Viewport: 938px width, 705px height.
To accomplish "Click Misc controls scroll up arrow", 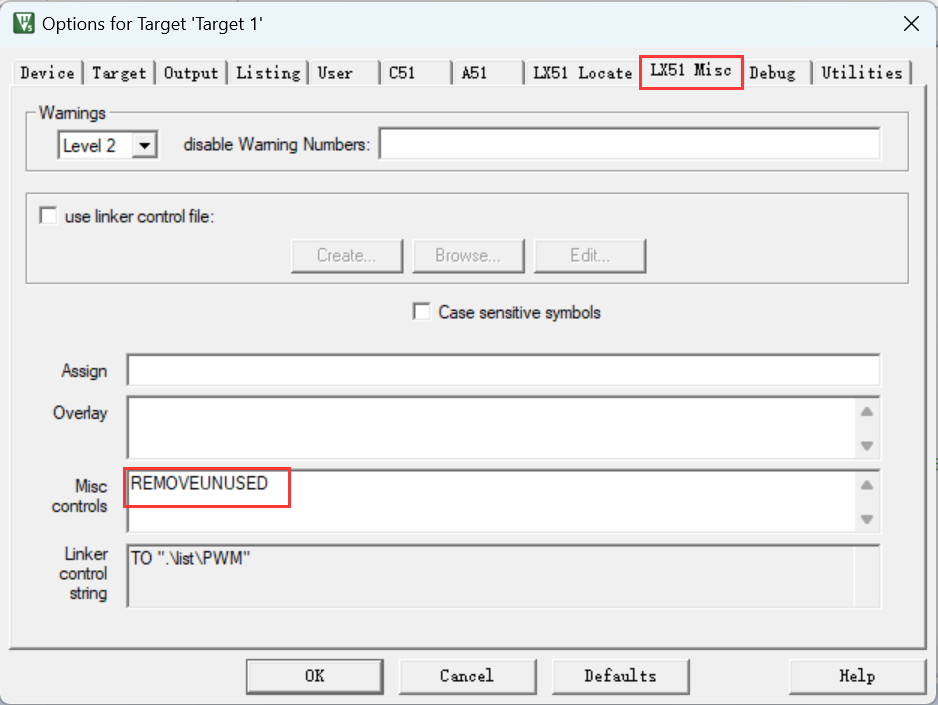I will tap(867, 485).
